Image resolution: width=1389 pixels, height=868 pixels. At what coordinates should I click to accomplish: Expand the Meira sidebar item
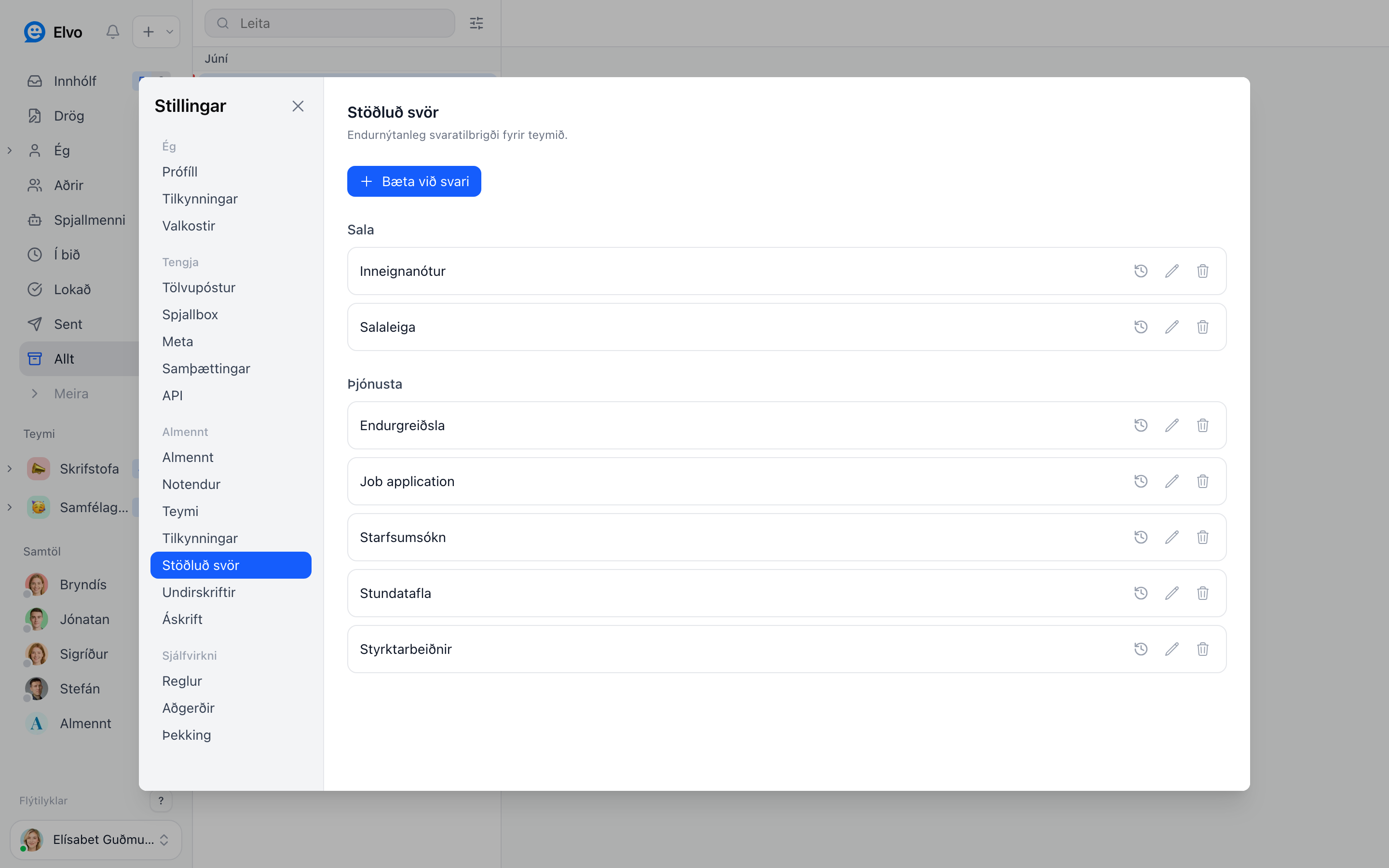pyautogui.click(x=34, y=394)
